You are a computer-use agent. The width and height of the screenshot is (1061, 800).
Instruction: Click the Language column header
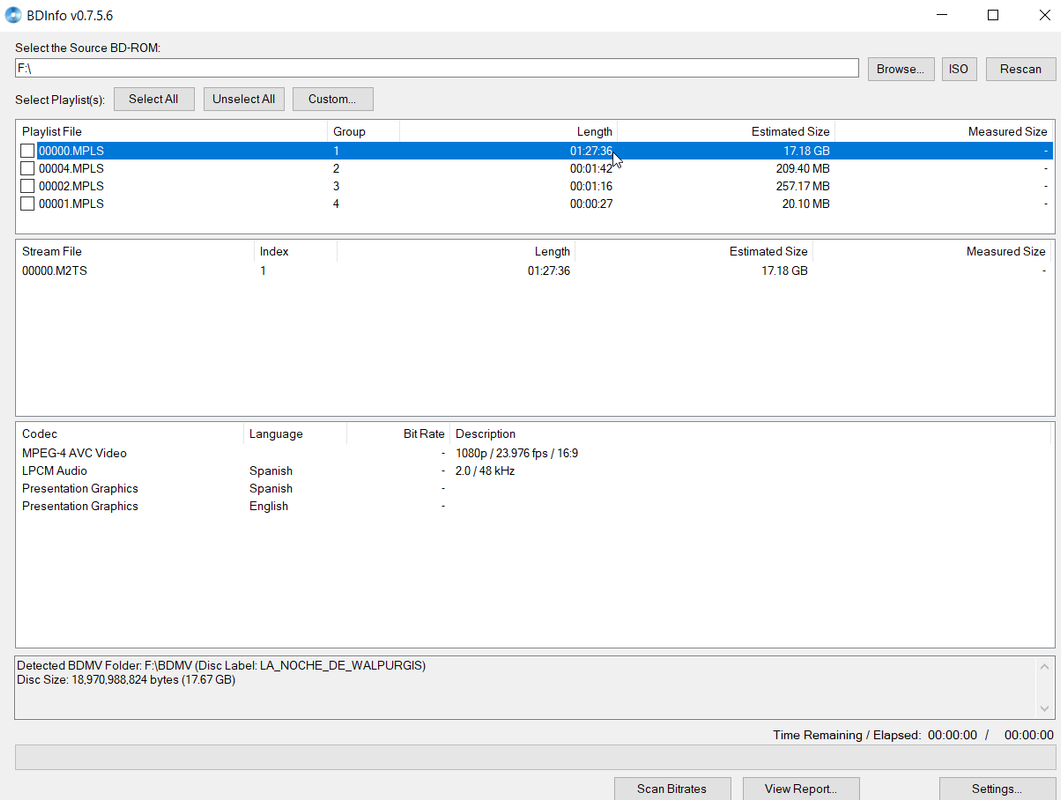click(x=295, y=434)
